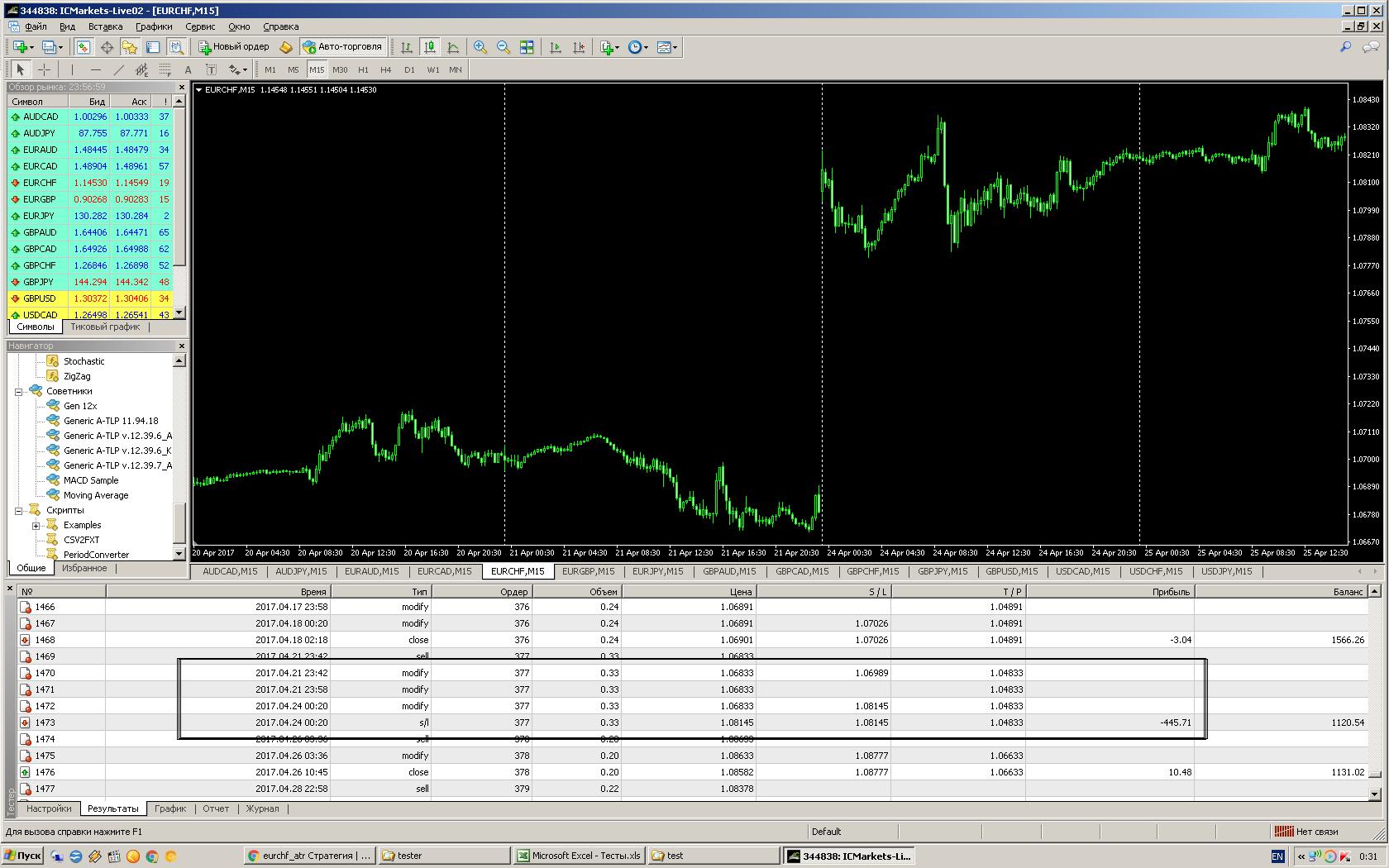1389x868 pixels.
Task: Switch chart to bar chart view
Action: (x=407, y=47)
